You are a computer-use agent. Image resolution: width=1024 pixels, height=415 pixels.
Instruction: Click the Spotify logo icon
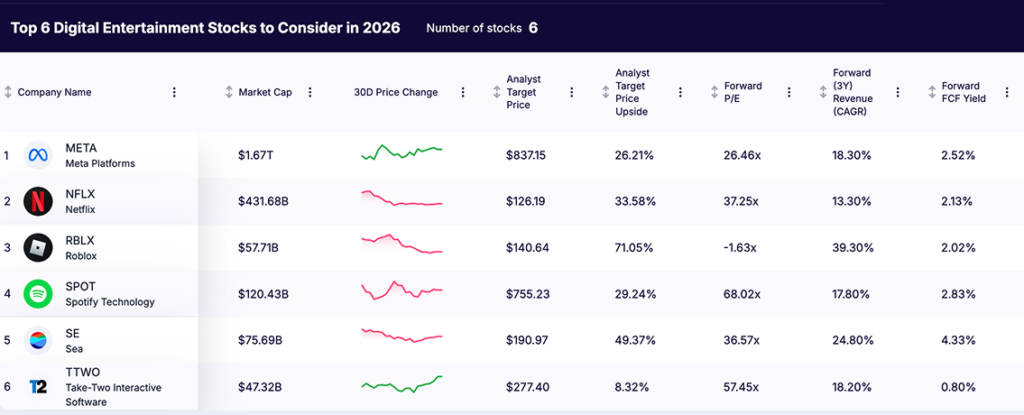point(38,294)
